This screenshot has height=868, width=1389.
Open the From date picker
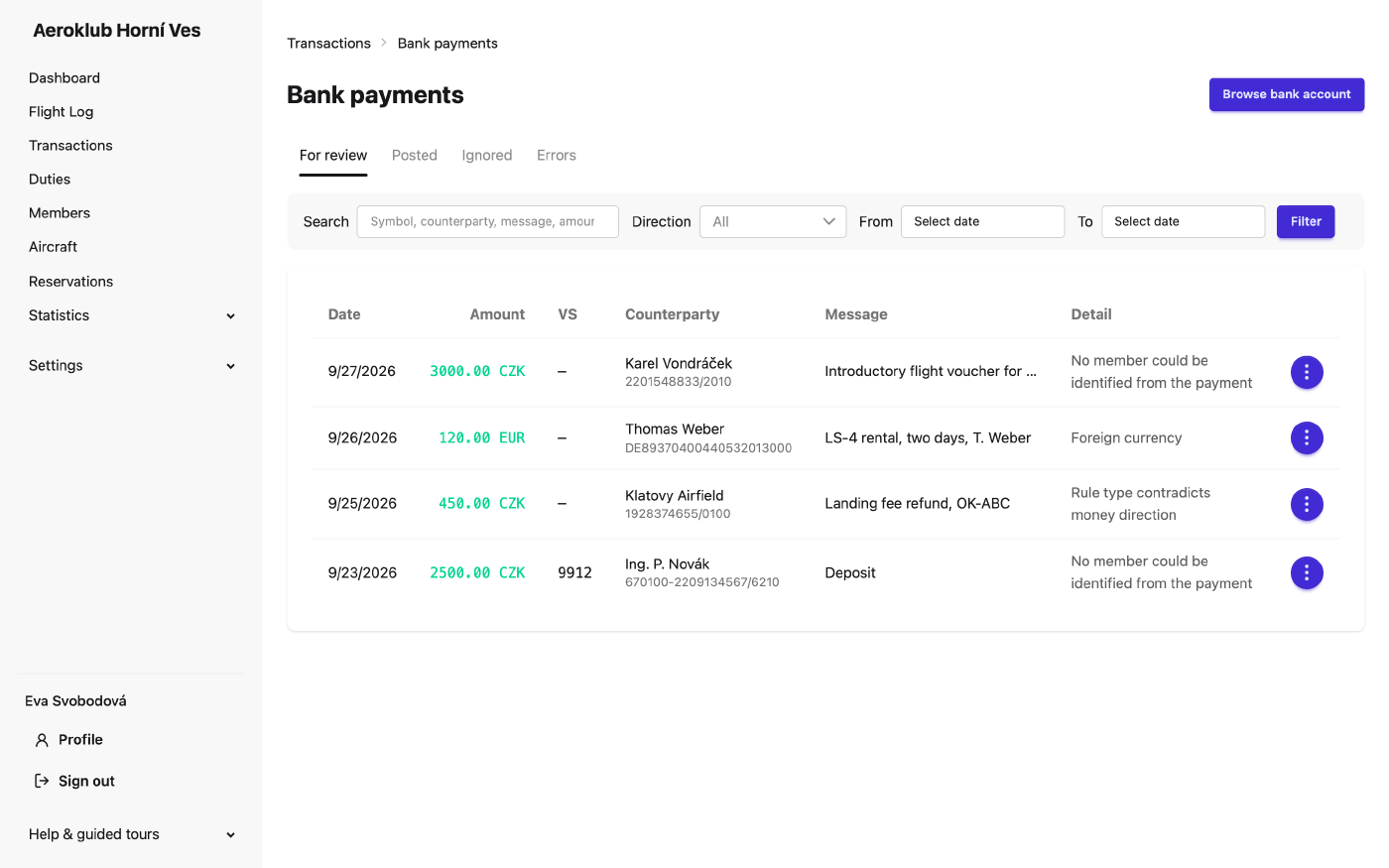tap(982, 221)
